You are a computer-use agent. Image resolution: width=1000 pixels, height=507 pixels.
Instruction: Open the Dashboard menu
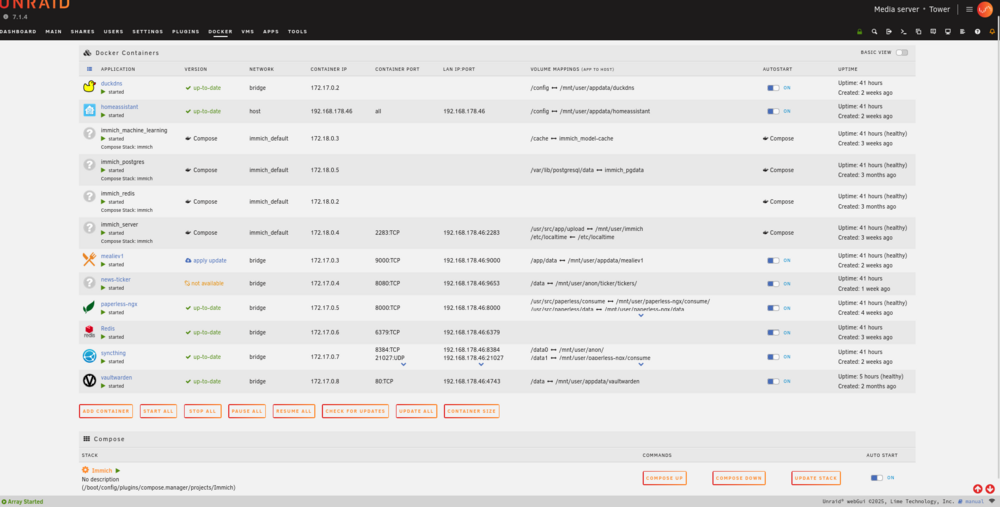pyautogui.click(x=17, y=31)
